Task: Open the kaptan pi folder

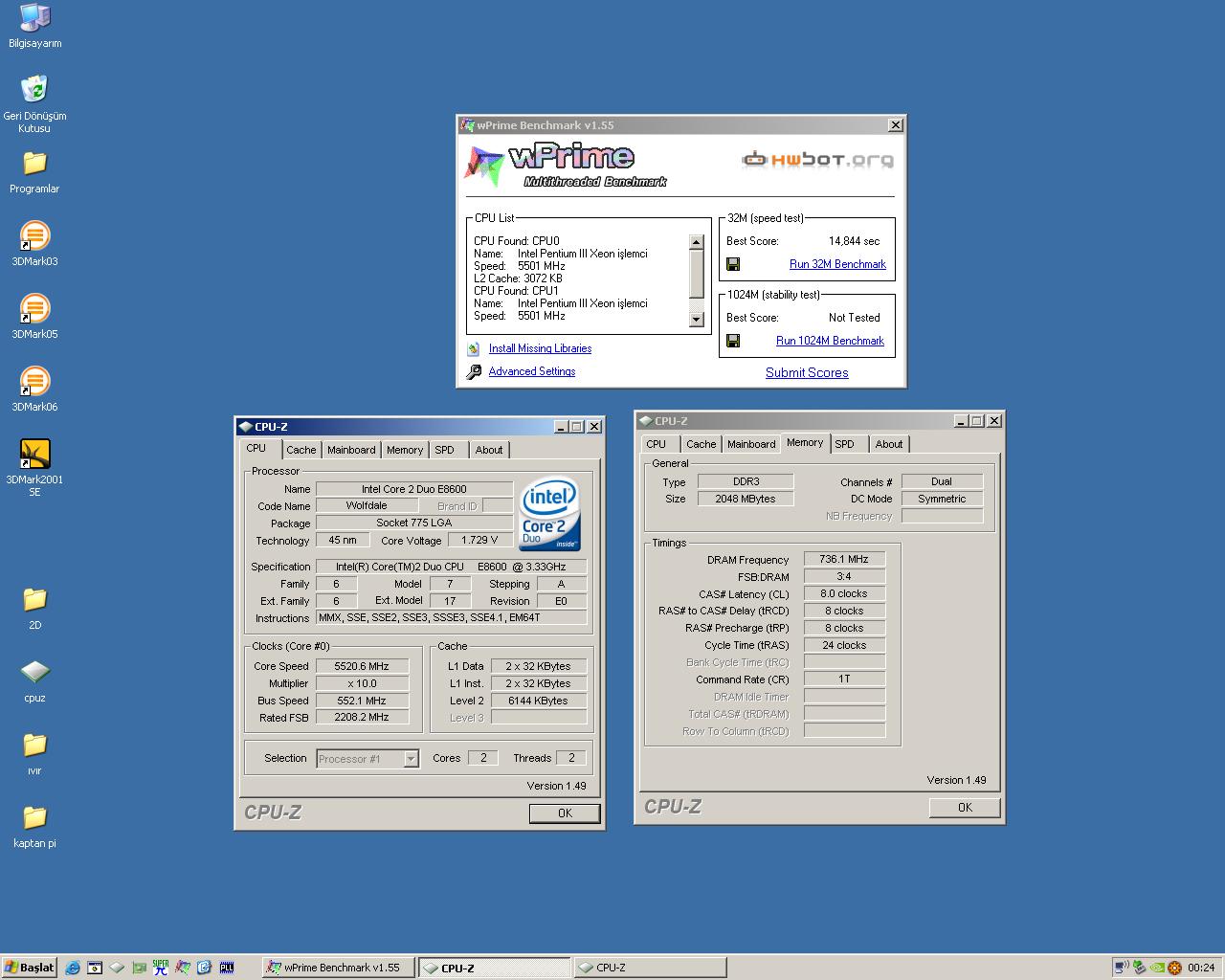Action: 34,826
